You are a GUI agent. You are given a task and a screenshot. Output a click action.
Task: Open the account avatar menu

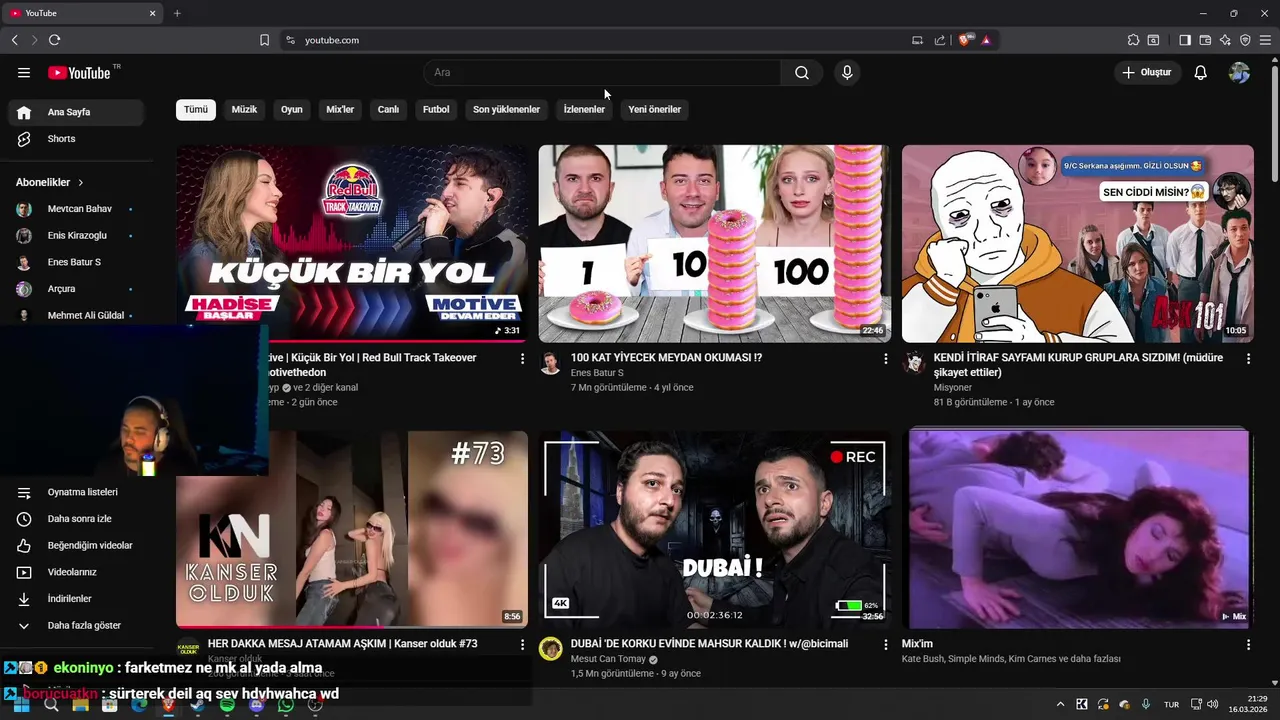[x=1239, y=73]
